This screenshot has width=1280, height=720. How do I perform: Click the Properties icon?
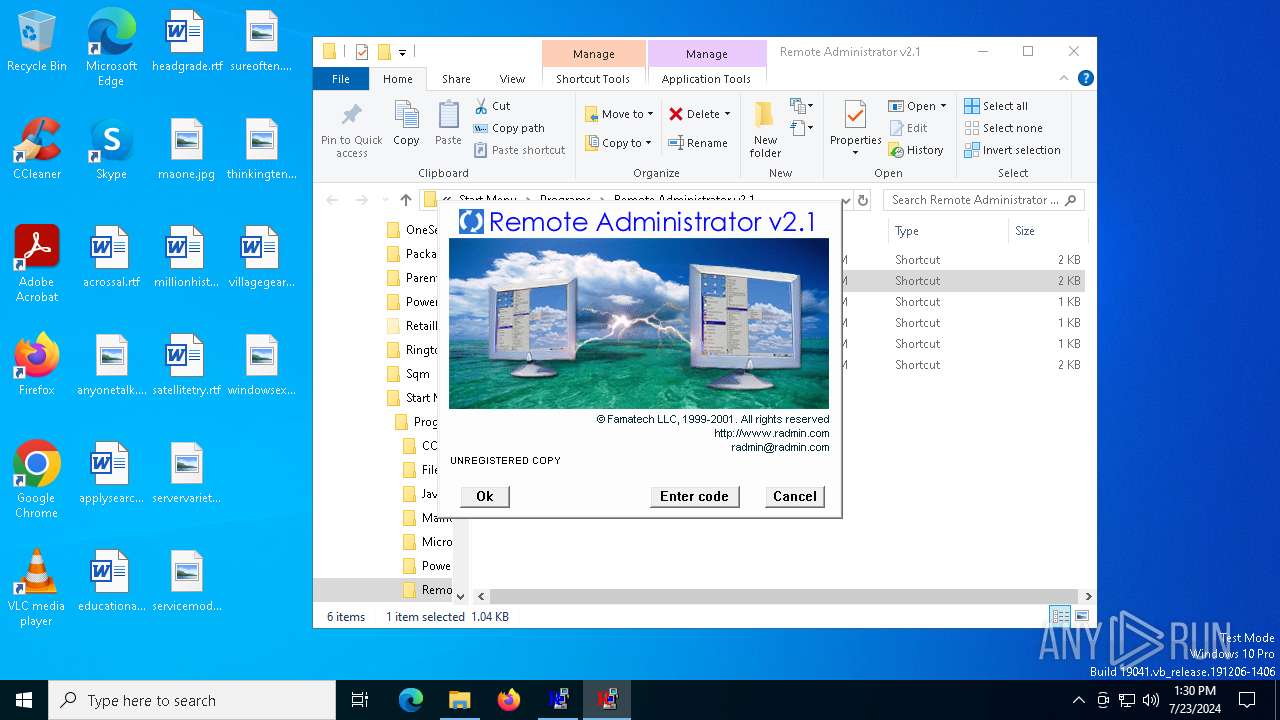[x=855, y=116]
